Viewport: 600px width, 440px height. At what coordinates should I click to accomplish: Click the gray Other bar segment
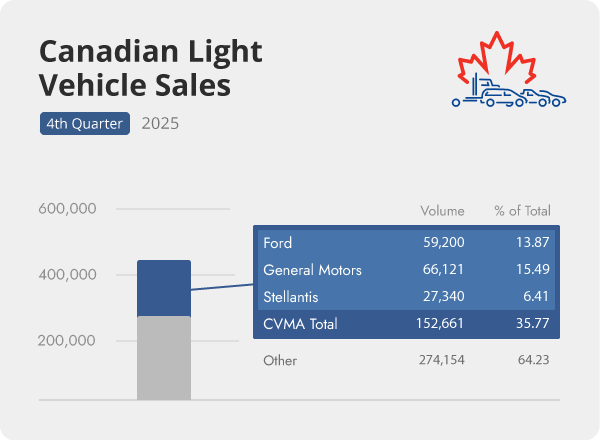pos(163,357)
